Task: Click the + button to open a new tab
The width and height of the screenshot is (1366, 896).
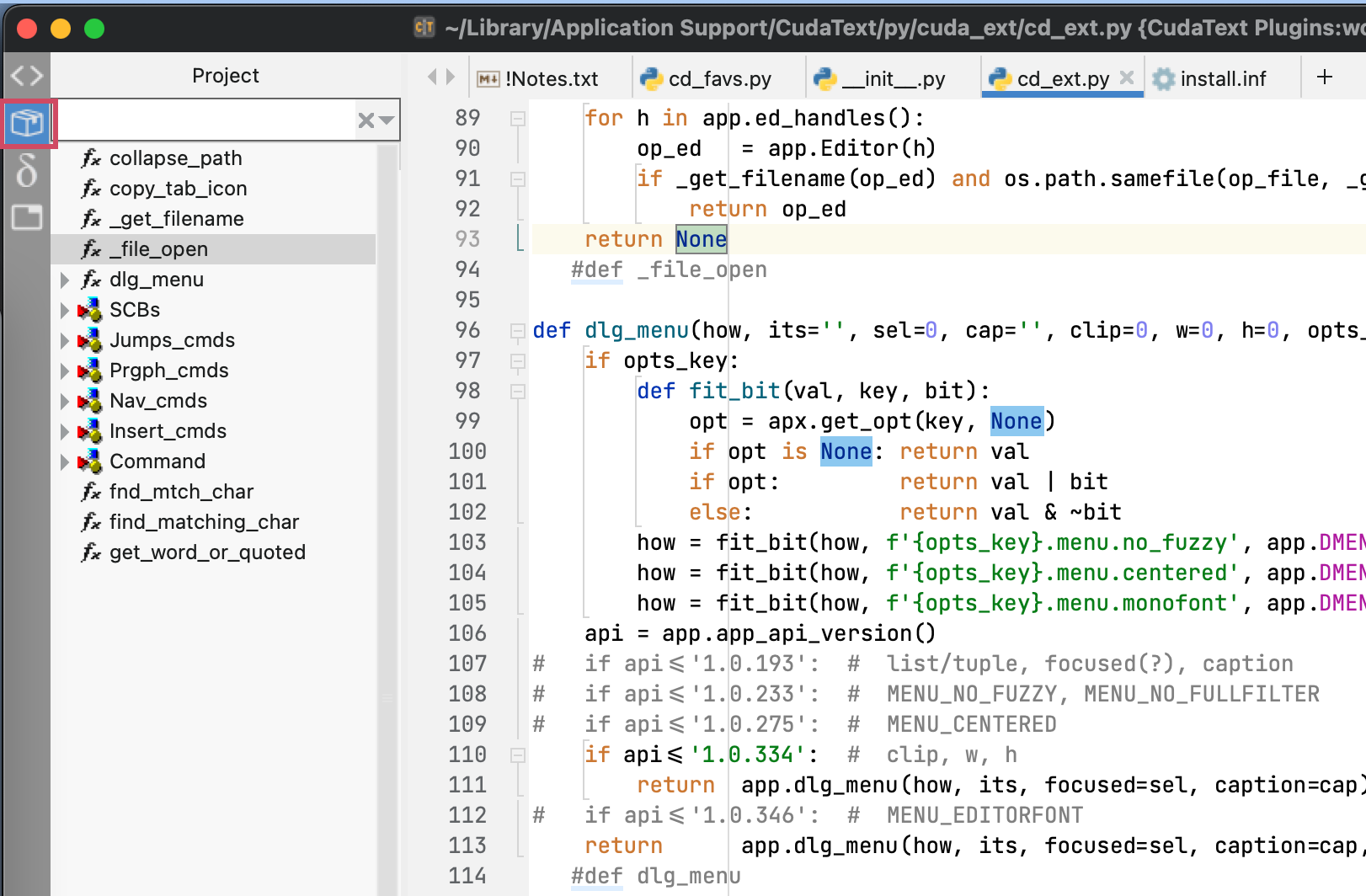Action: [x=1325, y=77]
